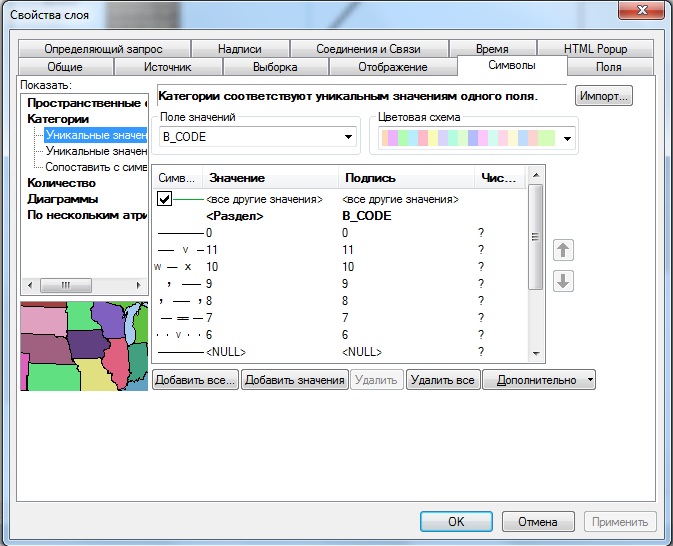The width and height of the screenshot is (673, 546).
Task: Click the Добавить значения button
Action: click(x=295, y=380)
